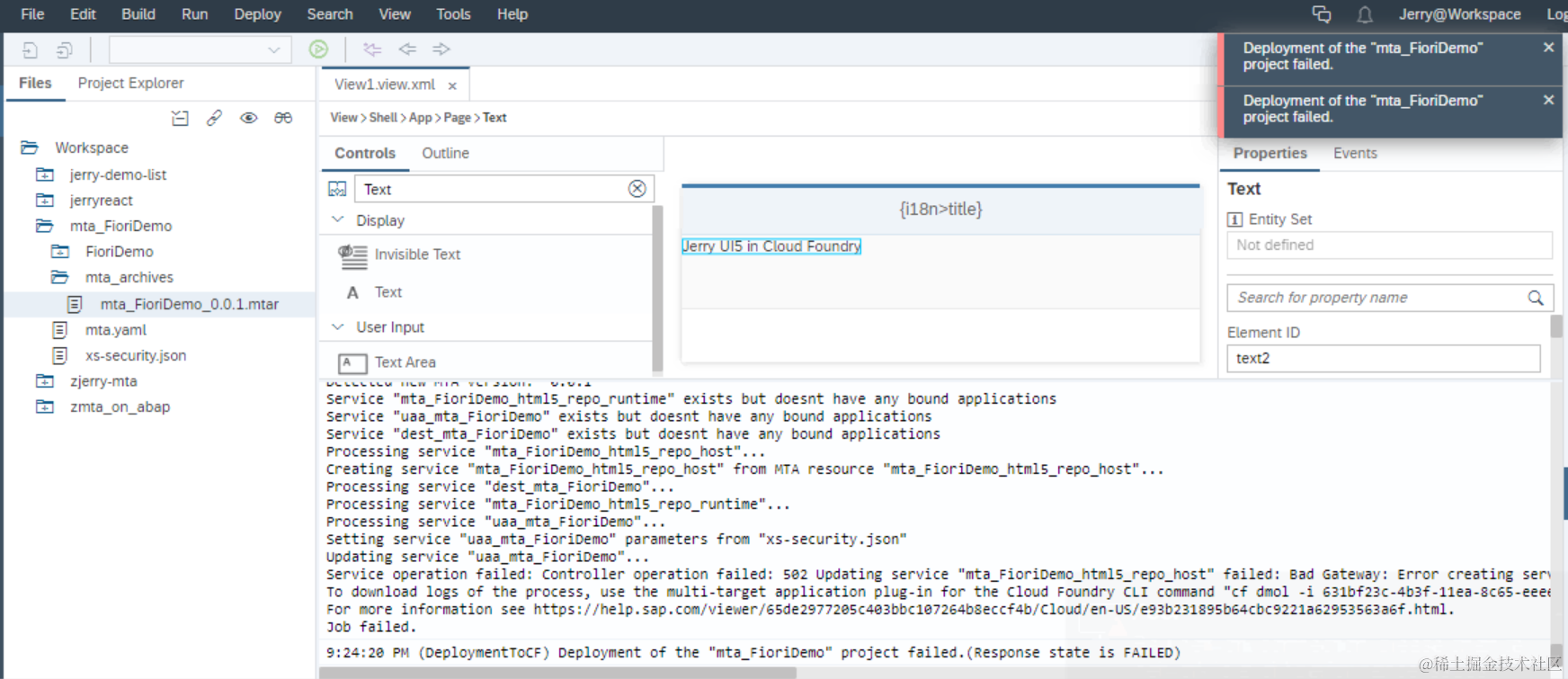Image resolution: width=1568 pixels, height=679 pixels.
Task: Click the Text Area control icon
Action: [x=352, y=363]
